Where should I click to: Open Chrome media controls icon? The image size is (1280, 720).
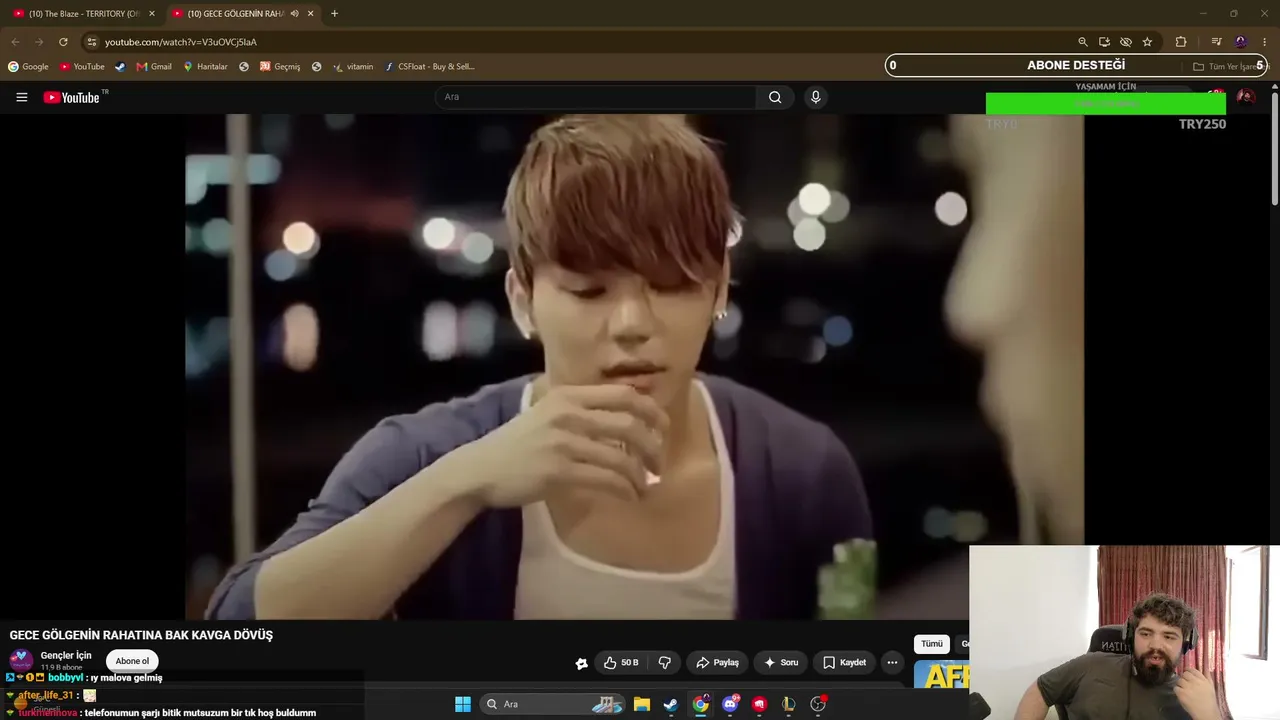(1216, 42)
